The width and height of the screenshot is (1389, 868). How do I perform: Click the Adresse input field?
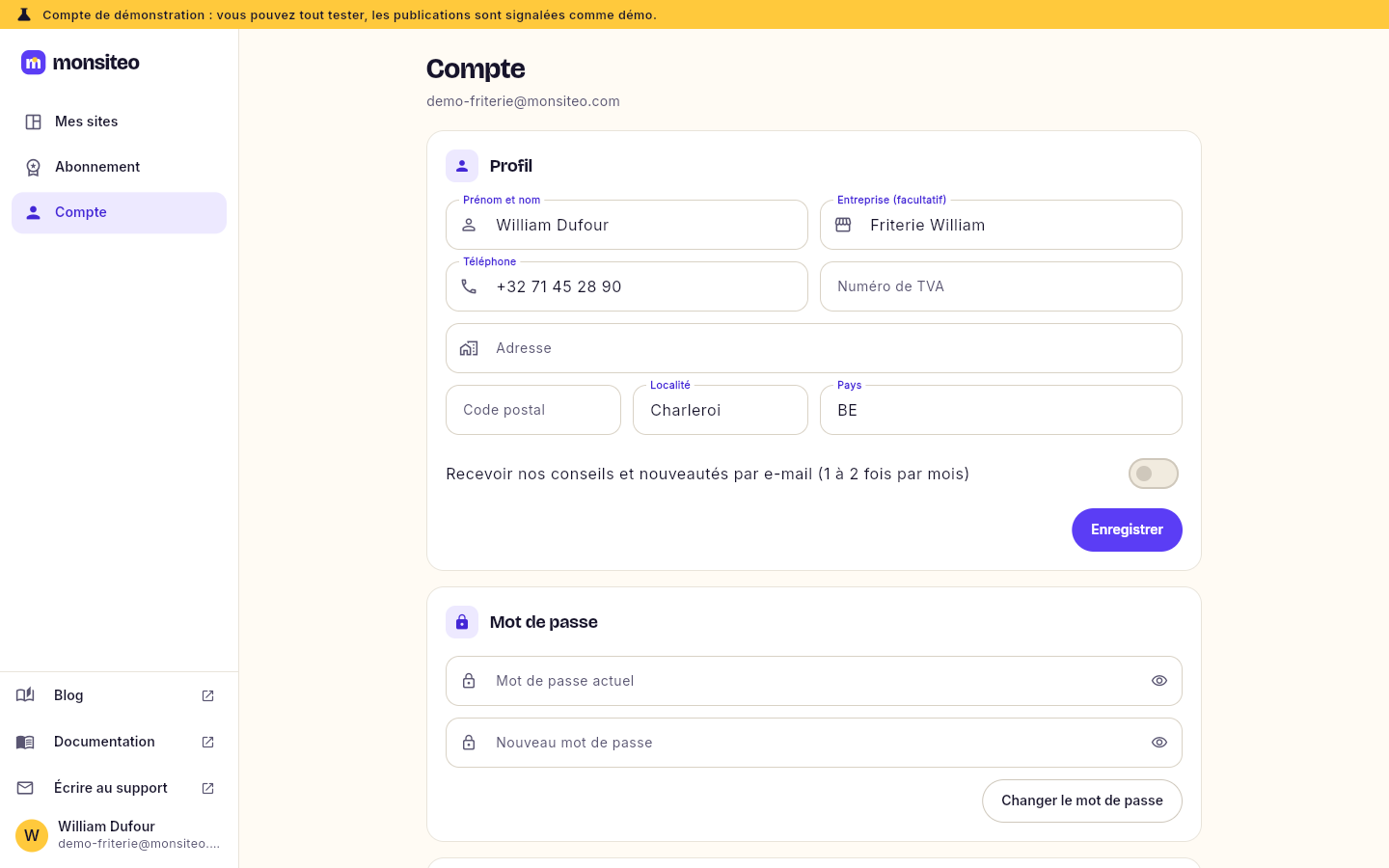point(814,348)
